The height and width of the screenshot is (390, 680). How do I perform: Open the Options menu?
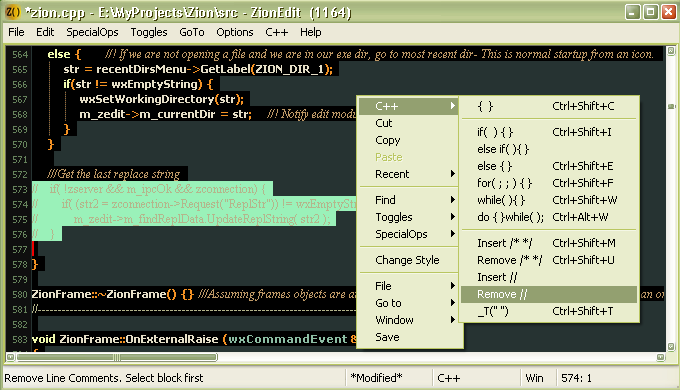click(235, 32)
